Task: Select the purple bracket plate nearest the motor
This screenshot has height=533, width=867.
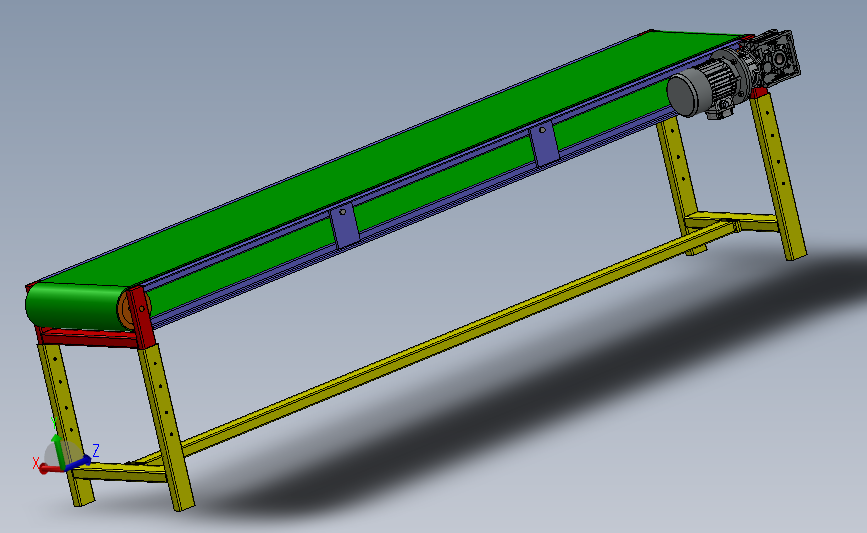Action: 544,145
